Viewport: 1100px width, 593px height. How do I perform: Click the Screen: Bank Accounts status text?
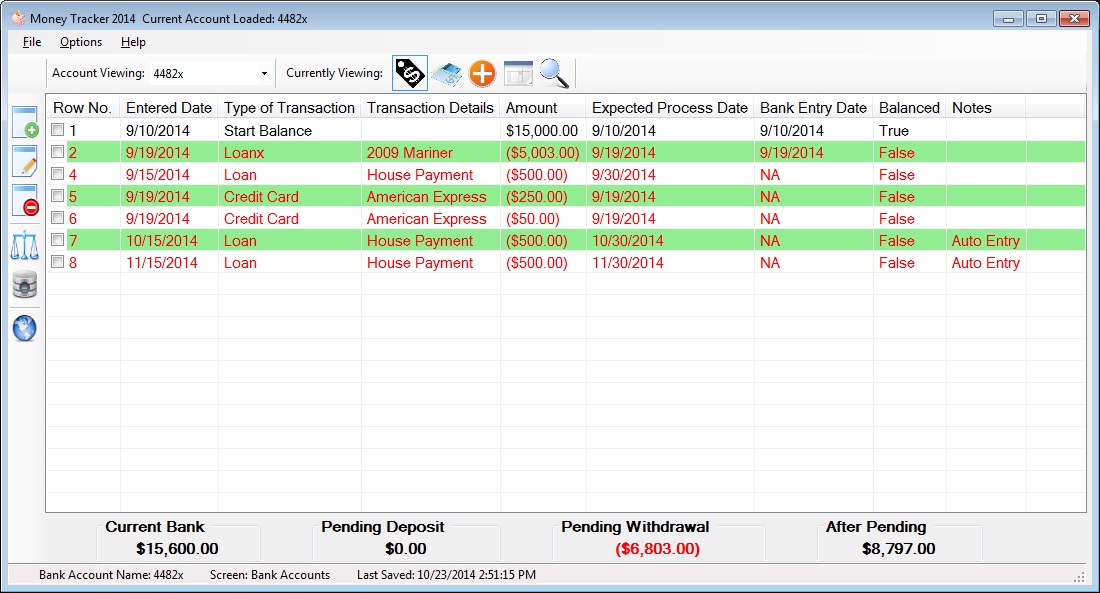pos(269,575)
